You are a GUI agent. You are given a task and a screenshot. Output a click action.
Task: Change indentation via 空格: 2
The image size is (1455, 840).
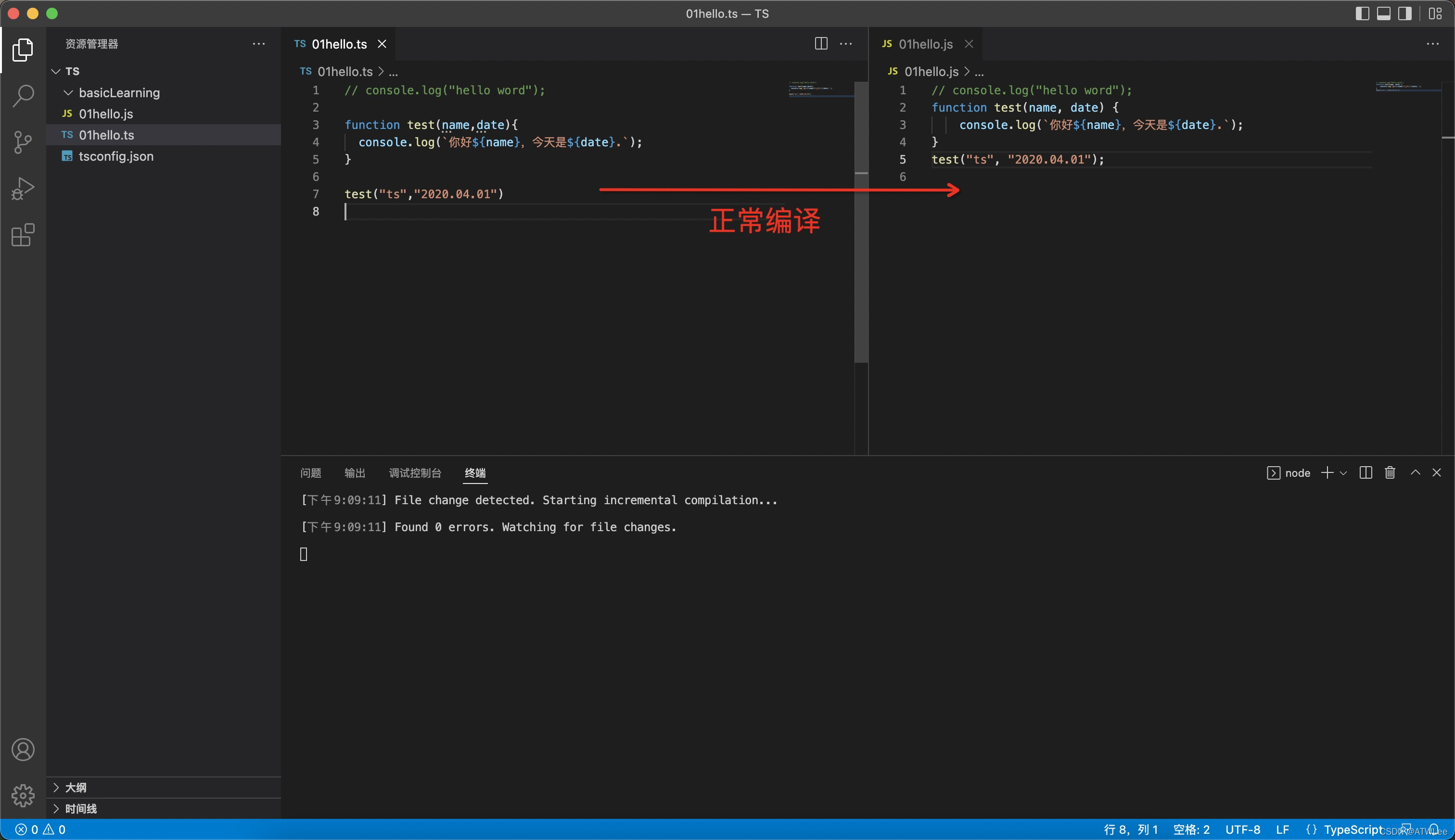(1191, 829)
